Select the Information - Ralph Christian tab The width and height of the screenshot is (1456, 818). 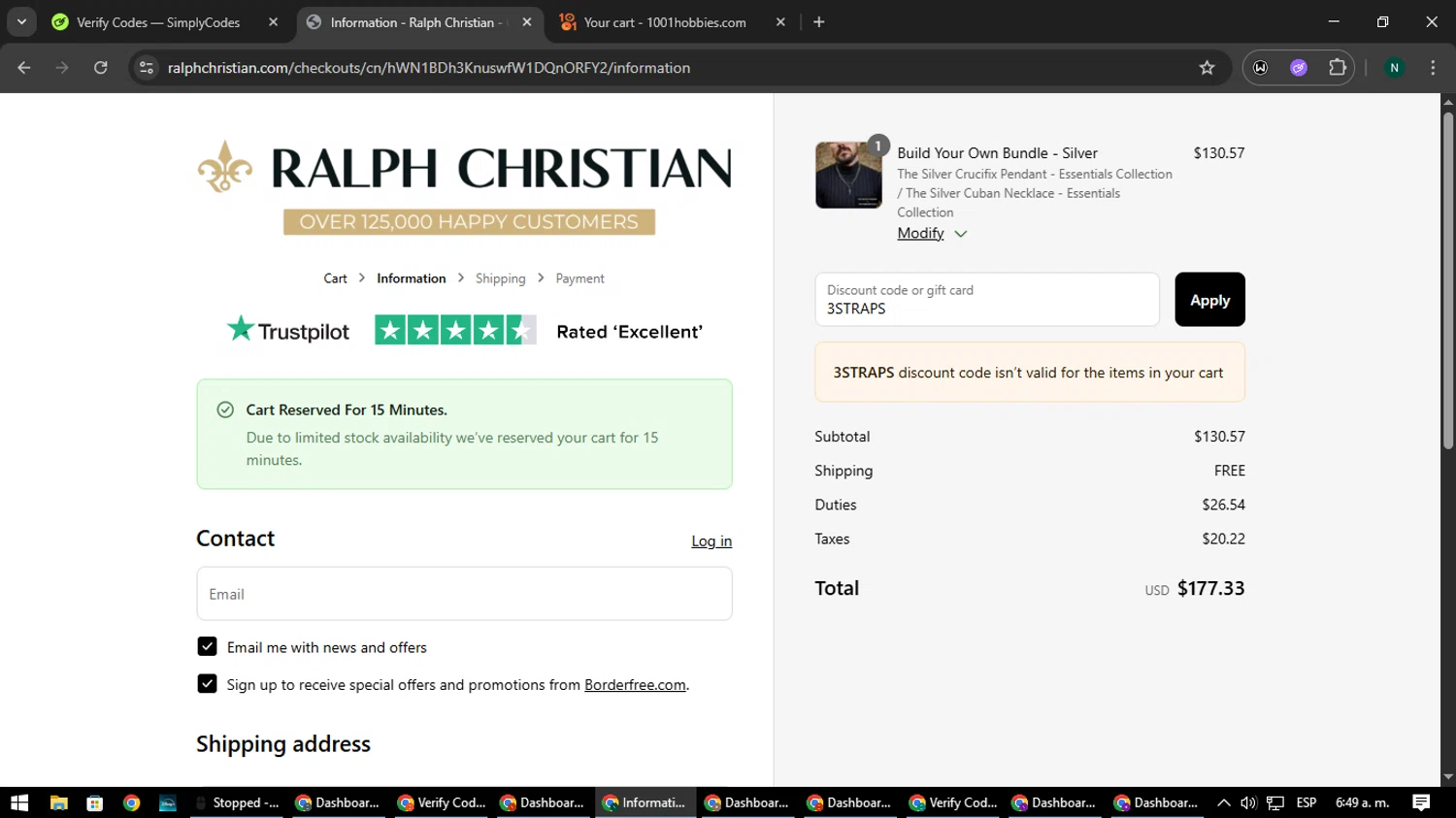click(x=415, y=22)
